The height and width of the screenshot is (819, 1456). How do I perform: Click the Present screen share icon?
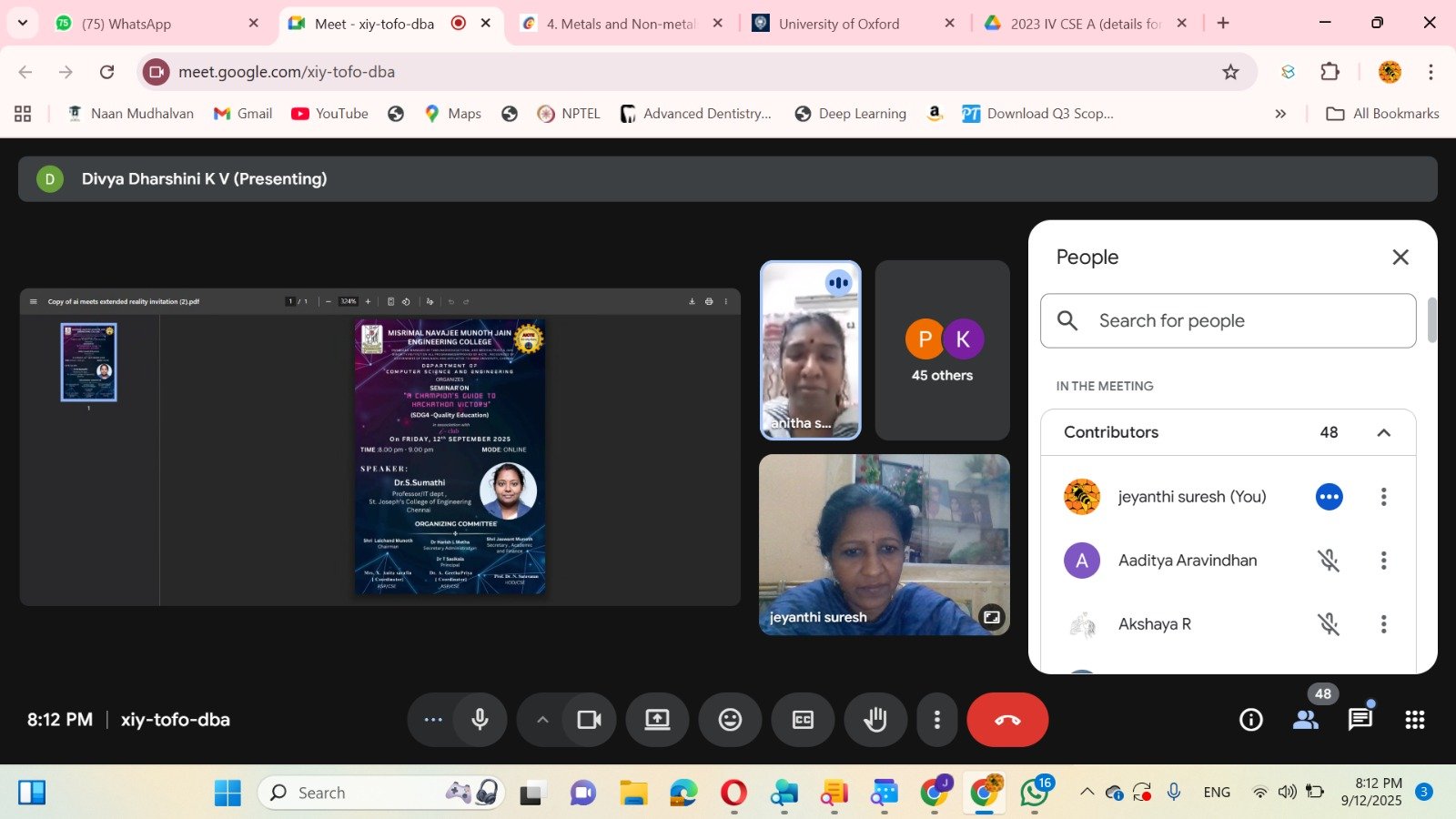657,720
